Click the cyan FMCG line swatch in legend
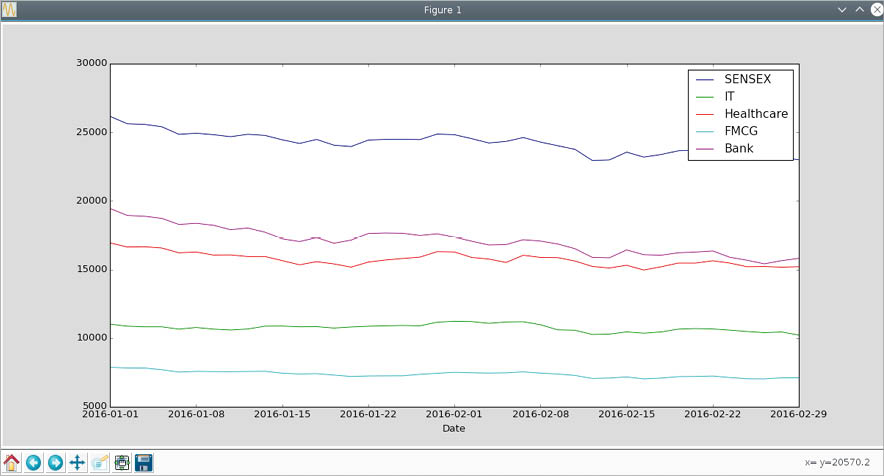884x476 pixels. [705, 132]
